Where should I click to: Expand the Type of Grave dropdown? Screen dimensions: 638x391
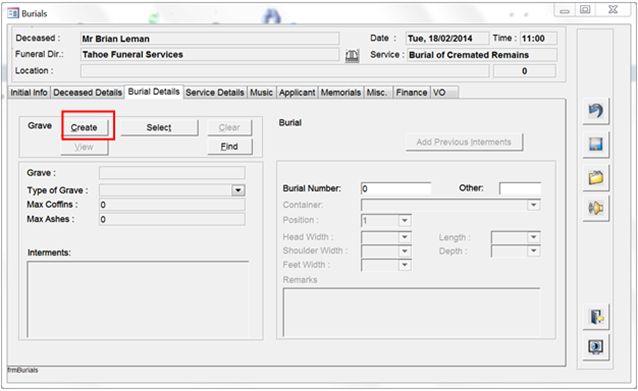click(x=238, y=190)
